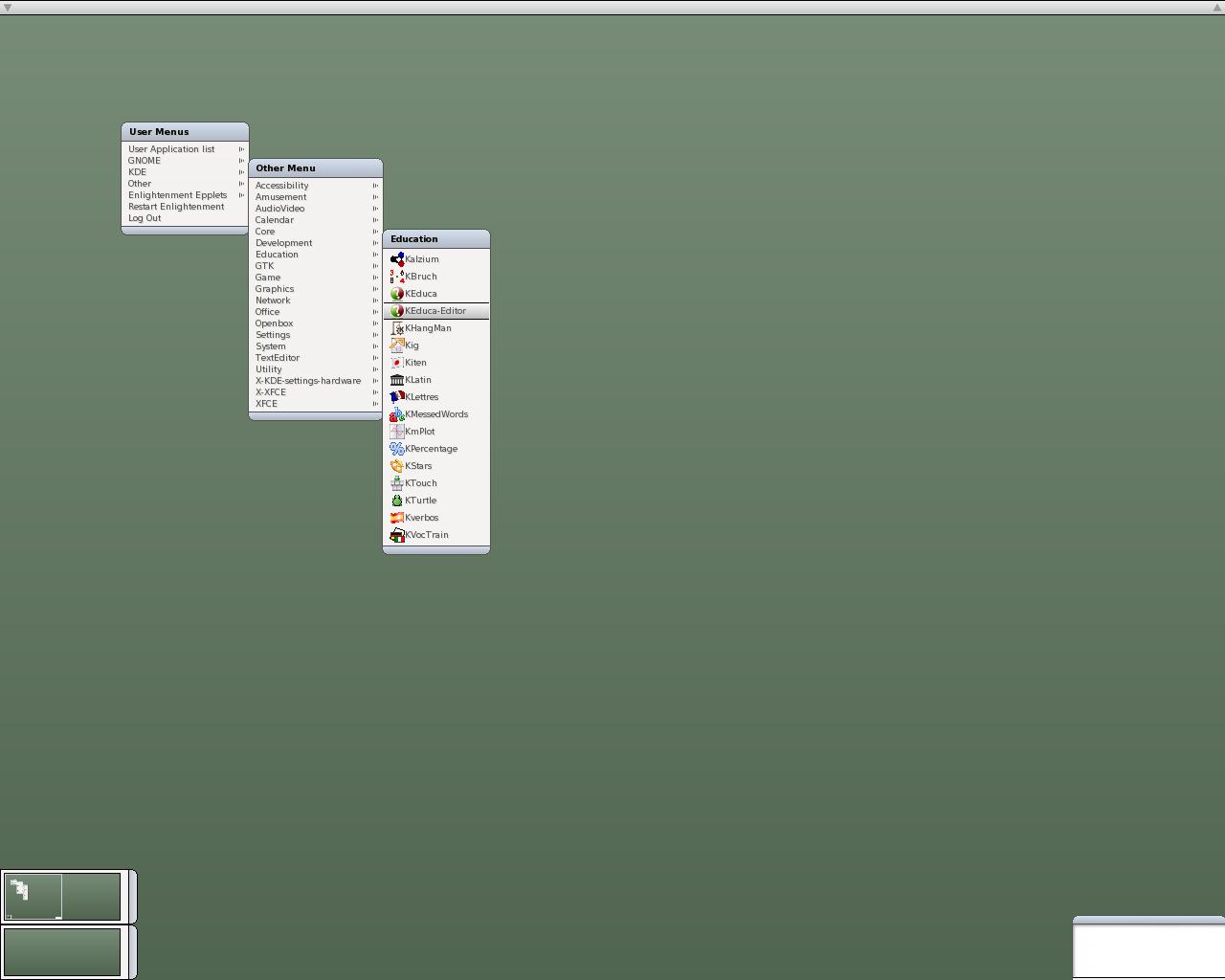
Task: Expand the AudioVideo submenu arrow
Action: [375, 209]
